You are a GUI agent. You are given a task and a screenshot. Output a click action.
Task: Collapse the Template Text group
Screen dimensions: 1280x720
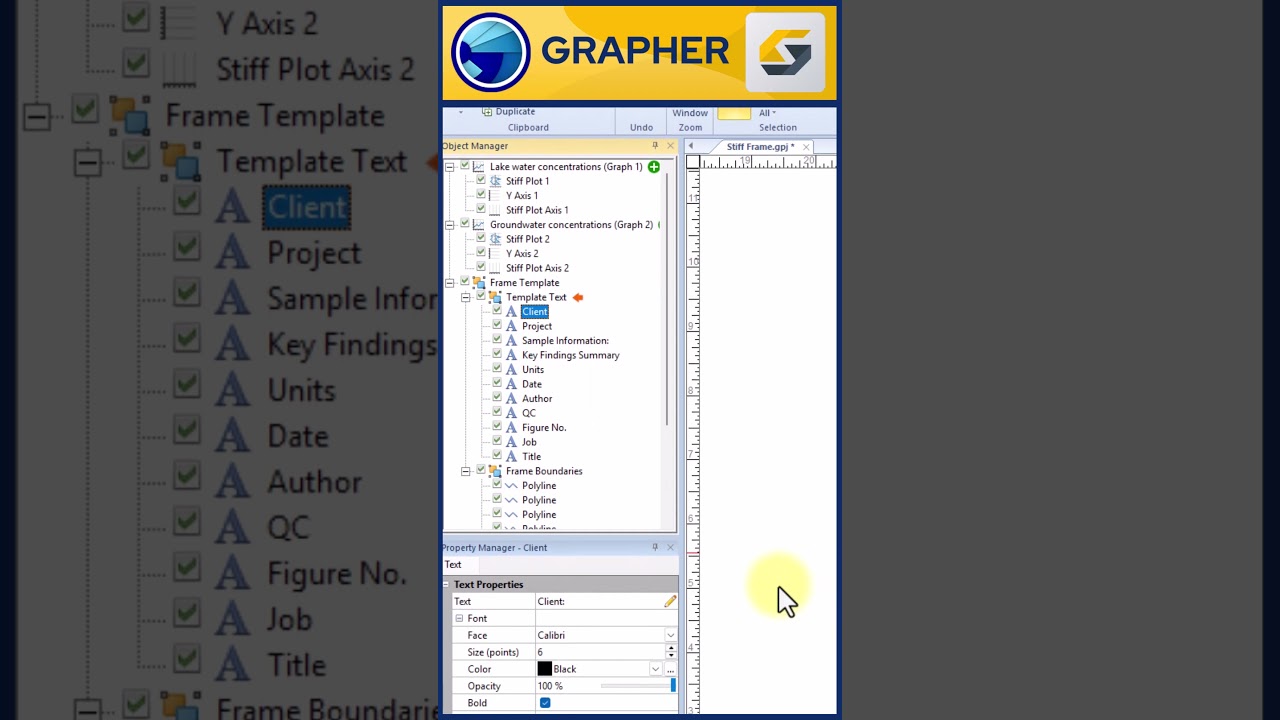(466, 297)
